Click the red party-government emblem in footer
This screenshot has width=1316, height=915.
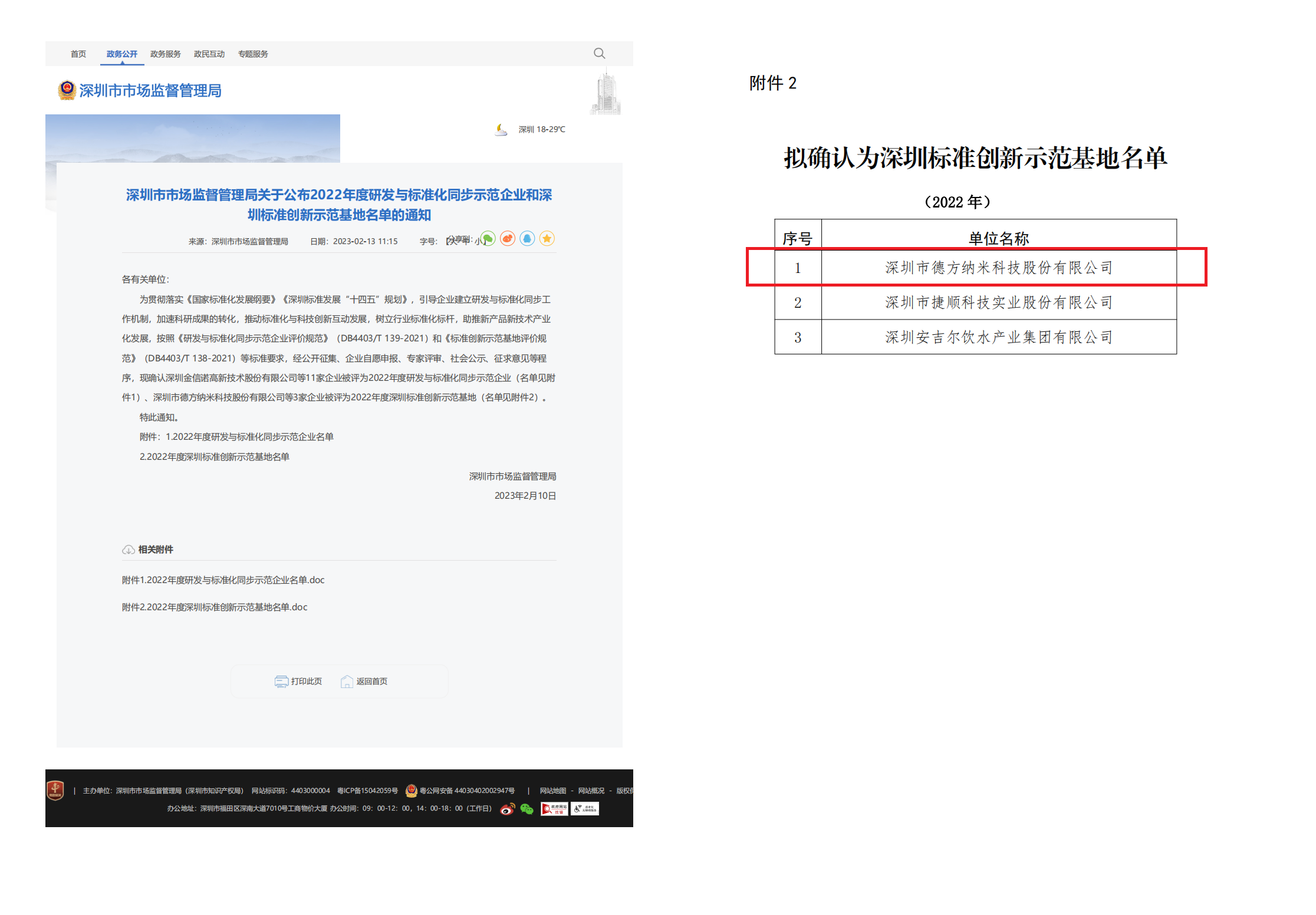pyautogui.click(x=55, y=790)
